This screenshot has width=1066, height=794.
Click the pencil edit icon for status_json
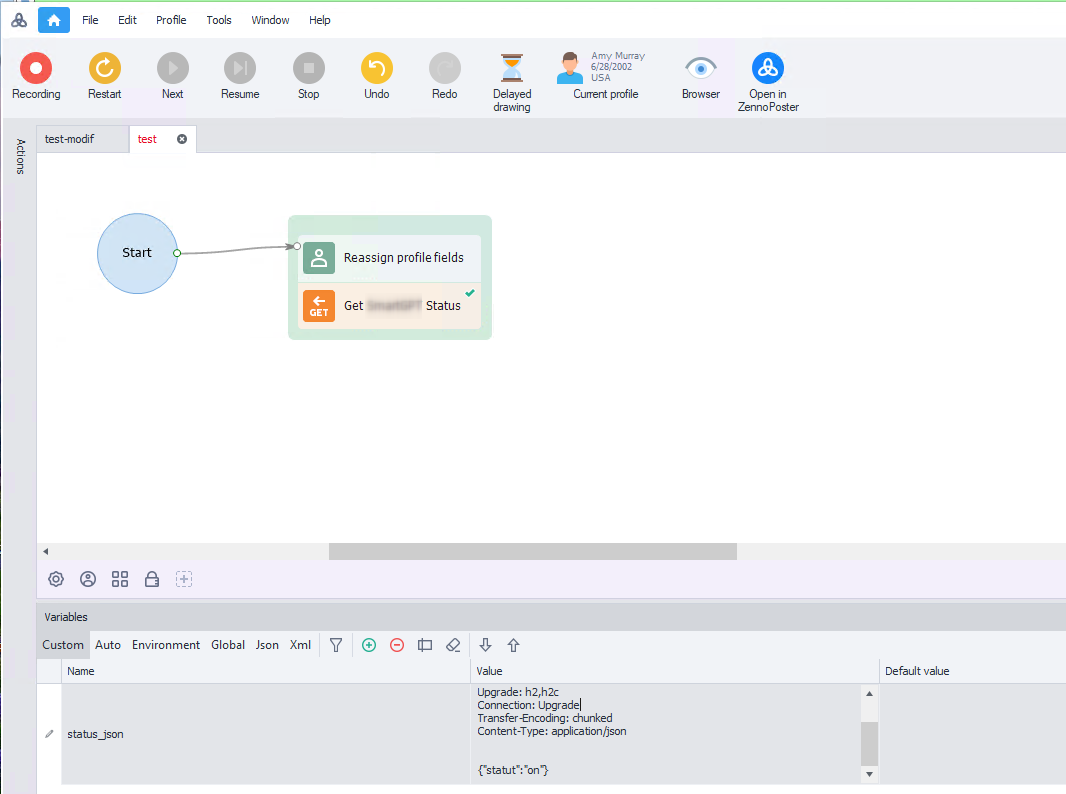[x=49, y=734]
